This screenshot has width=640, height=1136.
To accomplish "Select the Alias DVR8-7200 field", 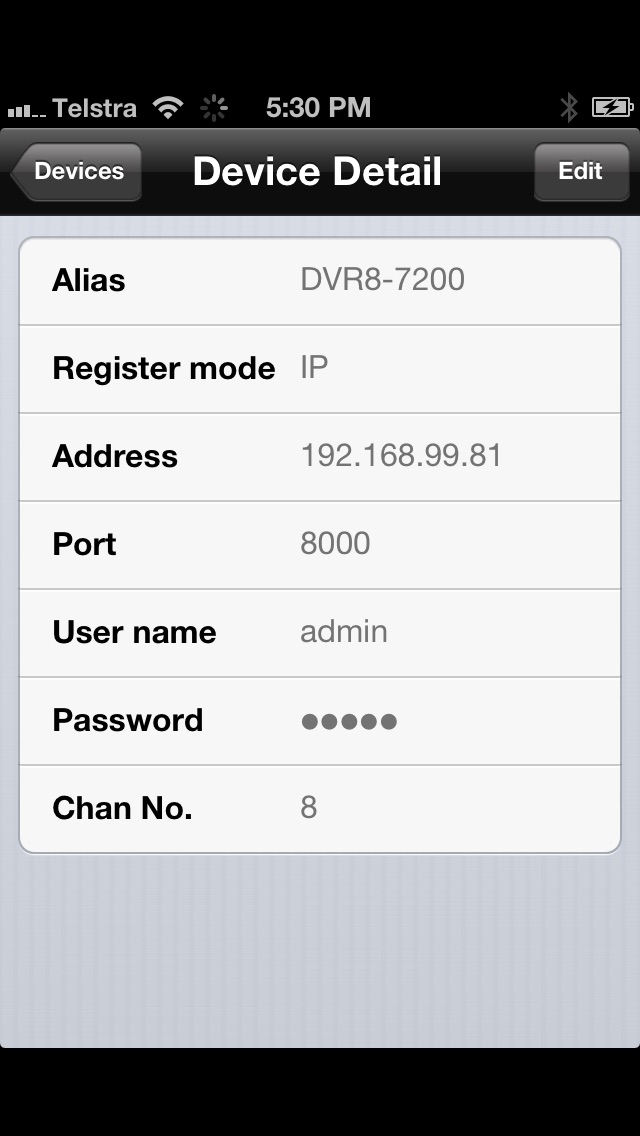I will tap(320, 281).
